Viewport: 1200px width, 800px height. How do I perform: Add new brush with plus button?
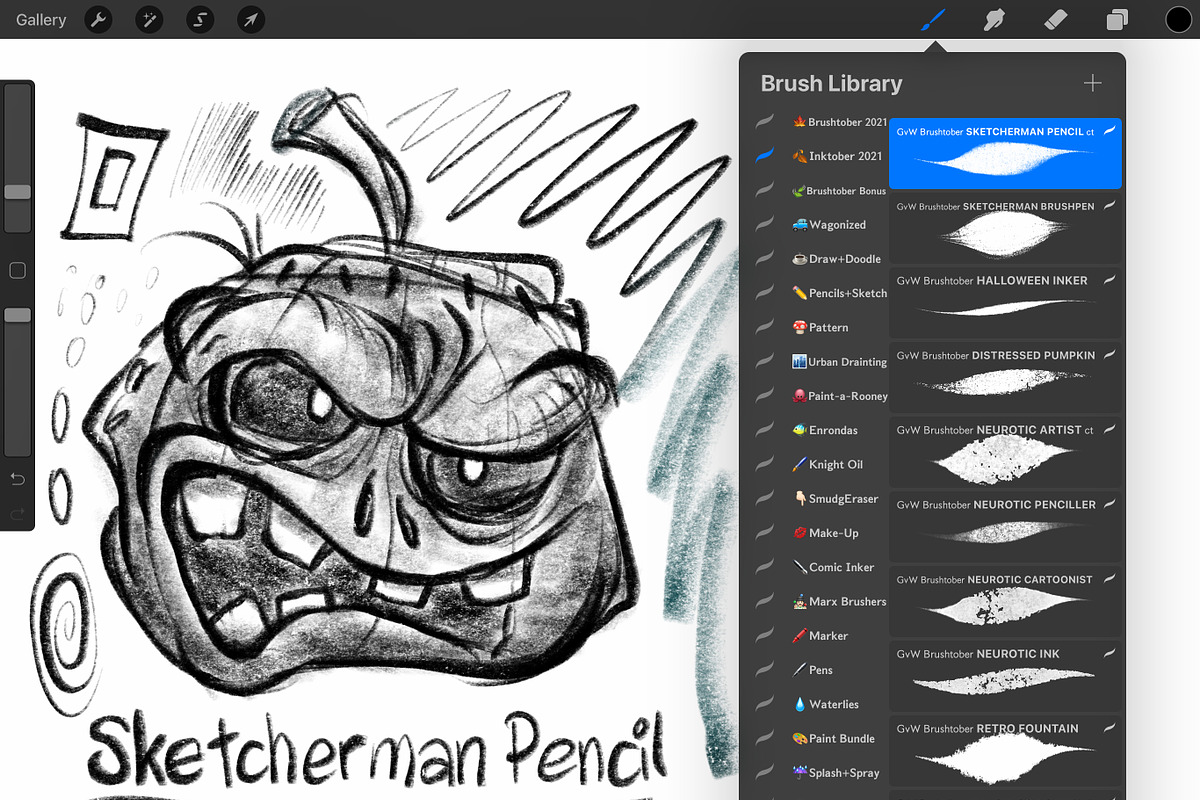point(1093,83)
